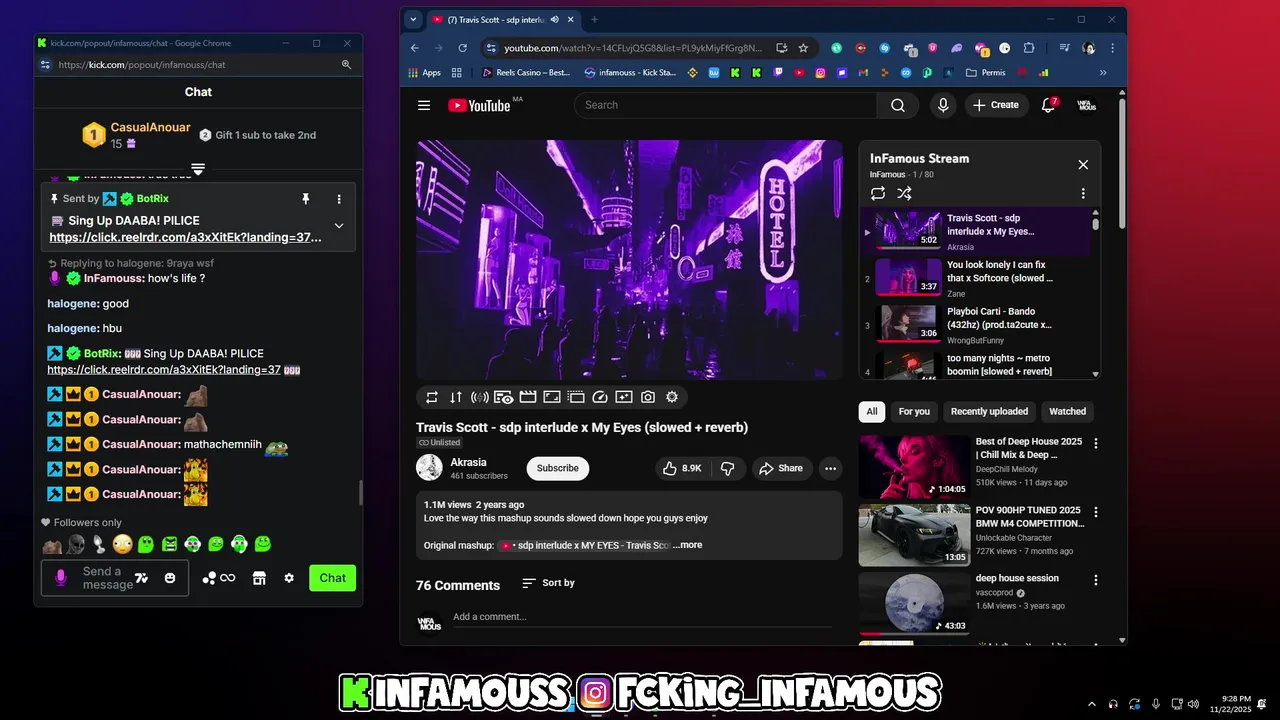Open Chrome extensions puzzle icon

[1028, 48]
